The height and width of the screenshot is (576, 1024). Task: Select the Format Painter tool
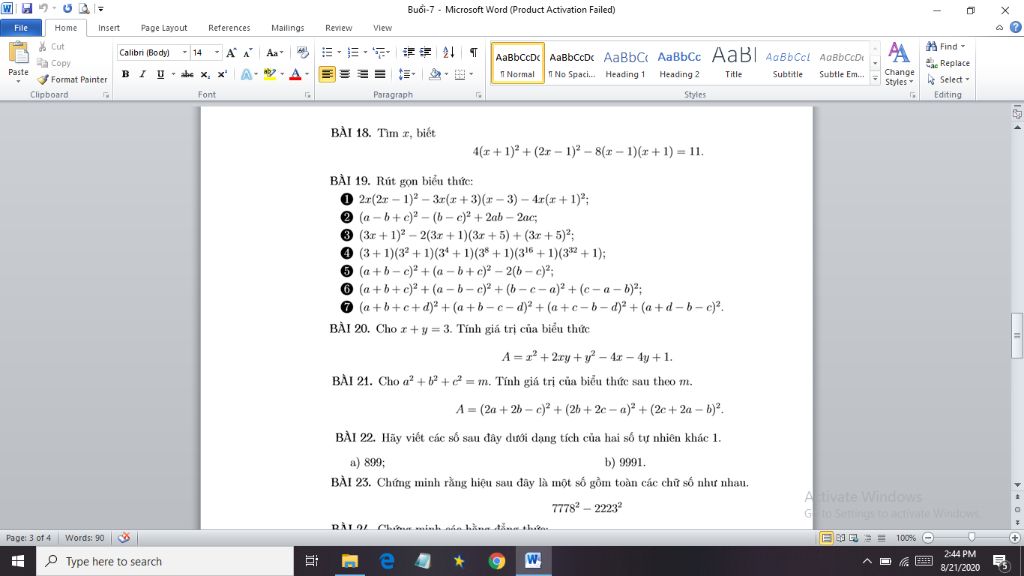[72, 79]
